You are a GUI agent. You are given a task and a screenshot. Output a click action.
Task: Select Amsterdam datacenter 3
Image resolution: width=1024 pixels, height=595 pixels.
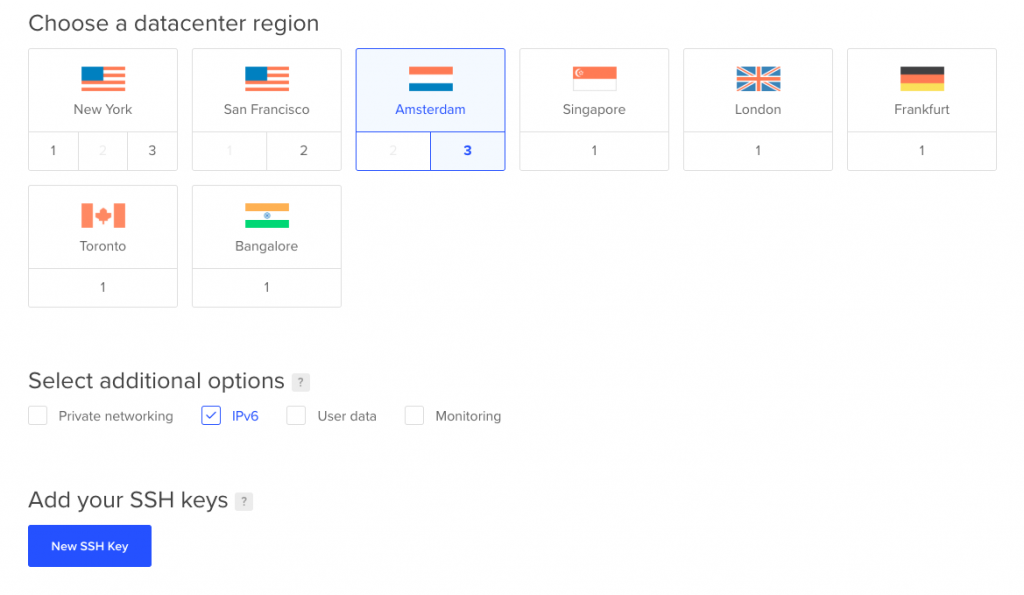[468, 151]
